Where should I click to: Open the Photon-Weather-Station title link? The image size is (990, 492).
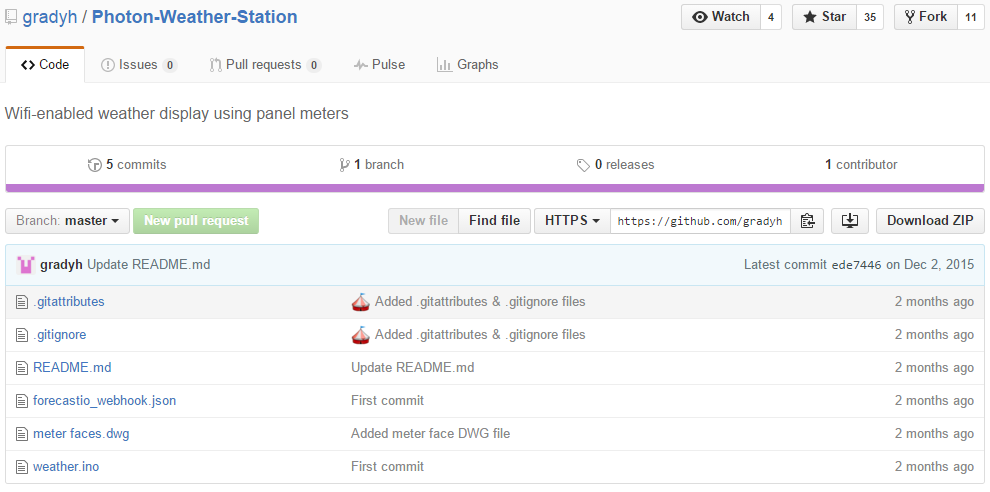click(194, 17)
